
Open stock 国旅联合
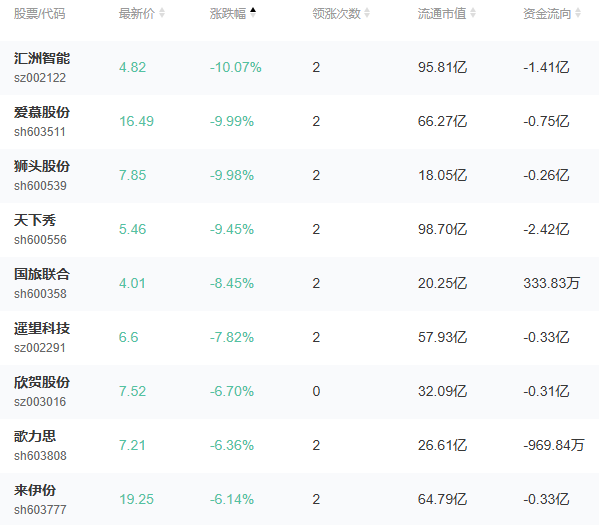click(x=42, y=274)
